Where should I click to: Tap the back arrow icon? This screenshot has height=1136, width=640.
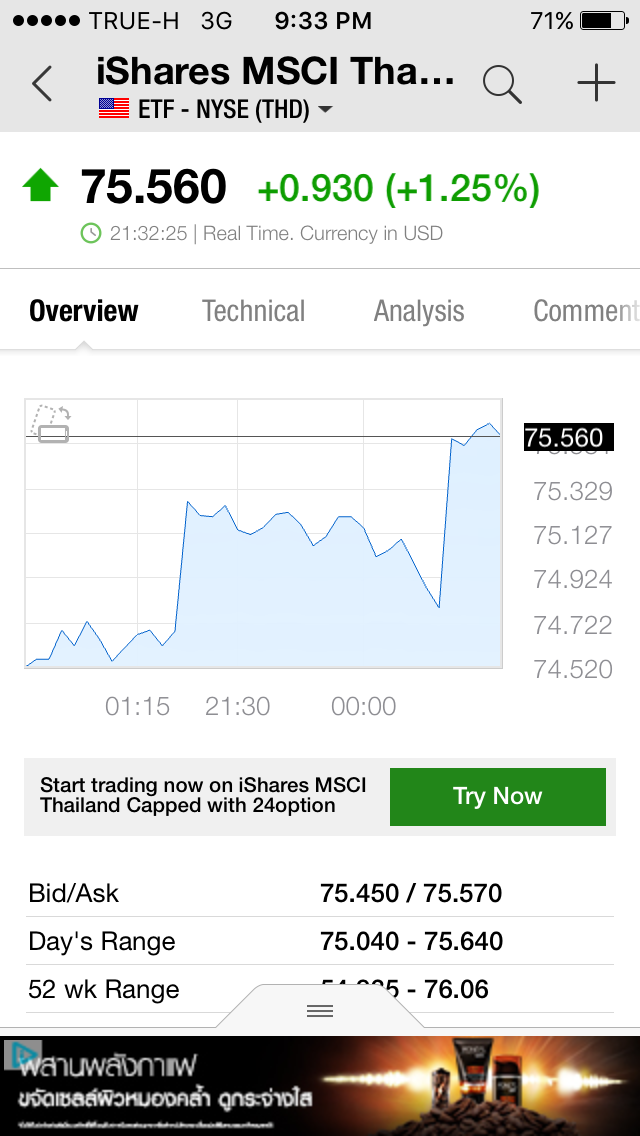coord(42,84)
